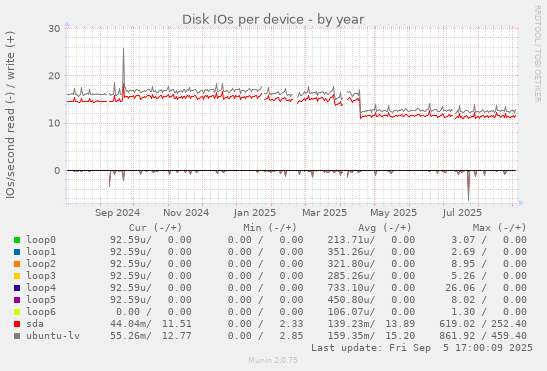This screenshot has height=371, width=547.
Task: Click the IOs/second read/write axis title
Action: [x=10, y=115]
